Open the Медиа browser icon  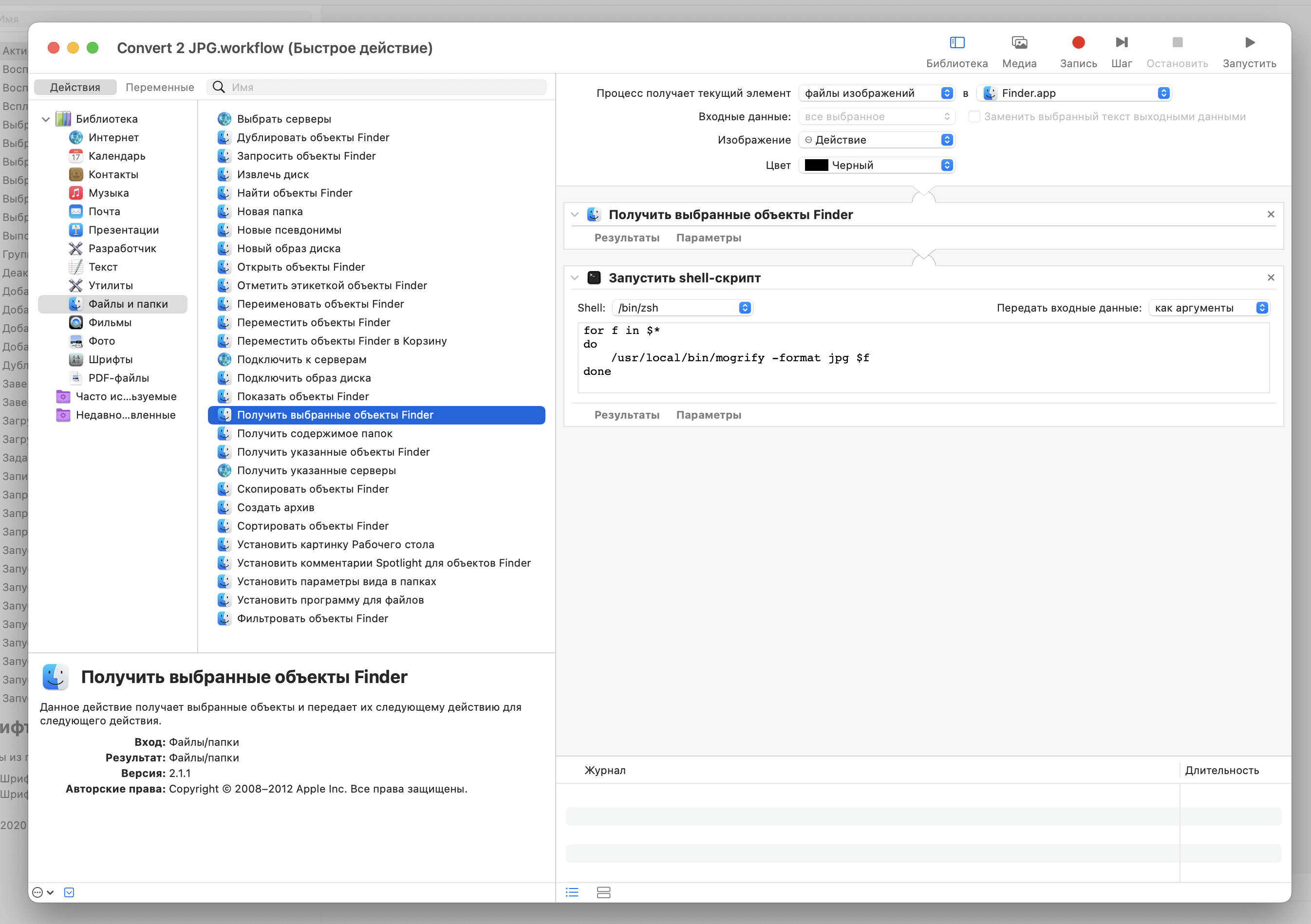[1019, 43]
